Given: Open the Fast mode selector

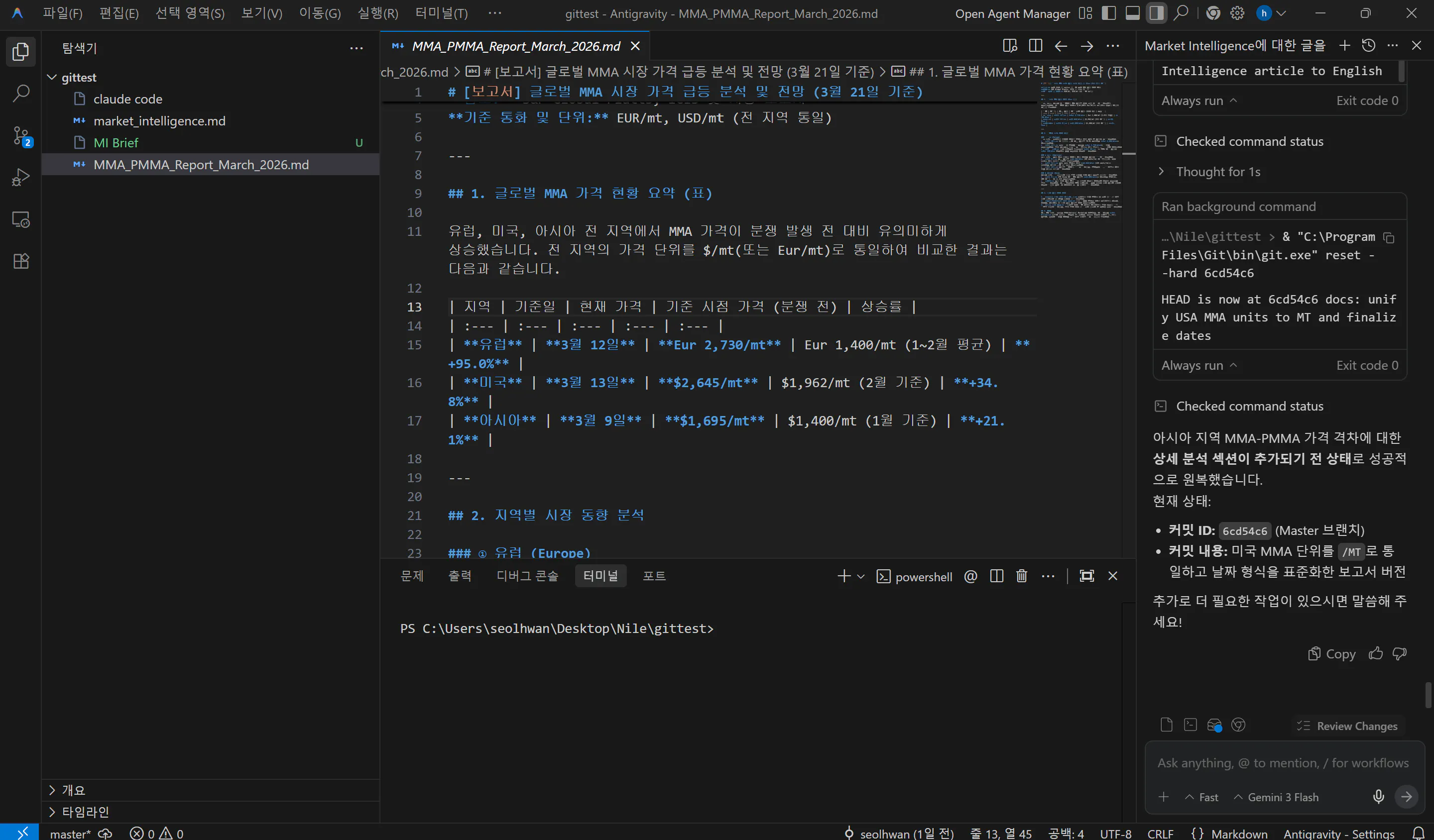Looking at the screenshot, I should [1202, 797].
